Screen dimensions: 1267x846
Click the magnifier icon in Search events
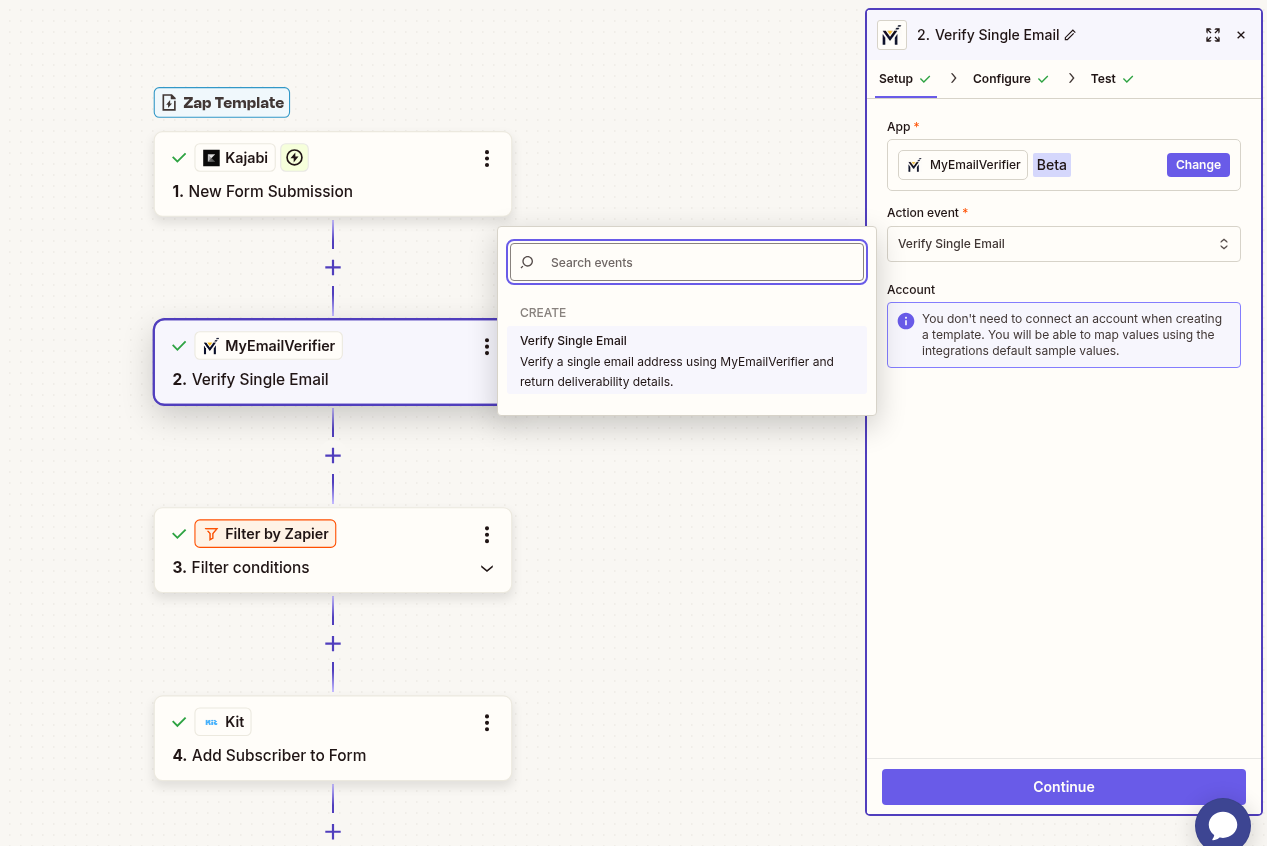(x=527, y=262)
